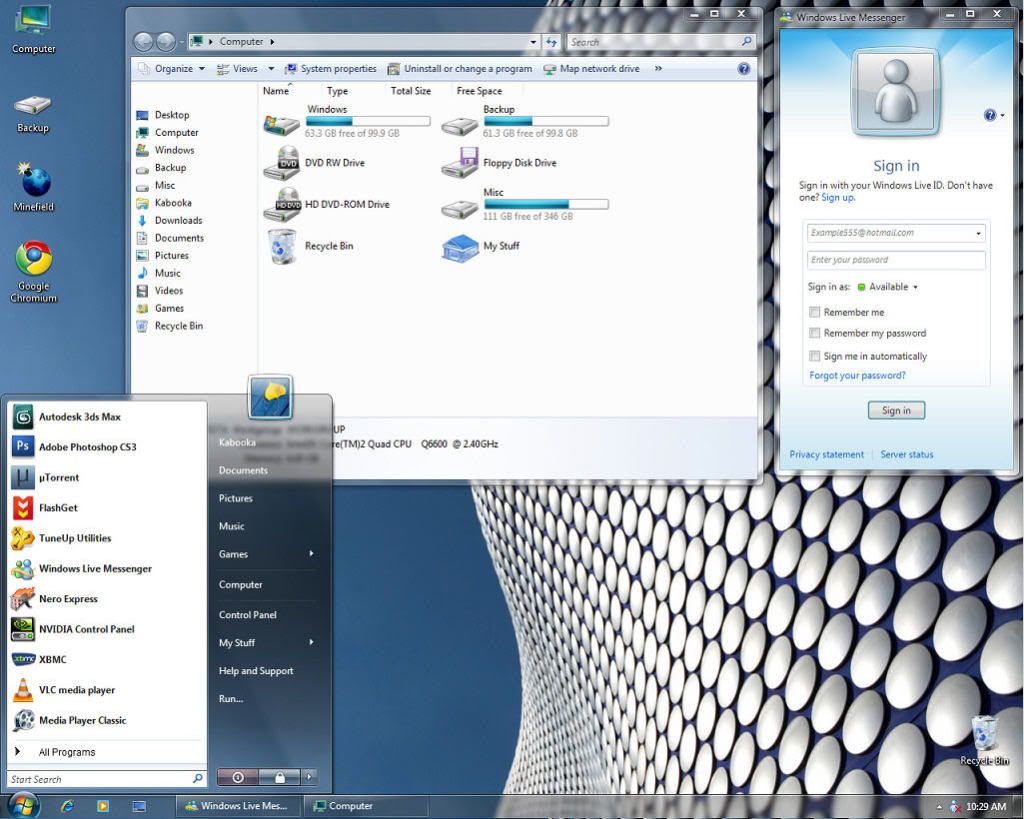Click the Explorer help question mark icon
Viewport: 1024px width, 819px height.
[743, 69]
